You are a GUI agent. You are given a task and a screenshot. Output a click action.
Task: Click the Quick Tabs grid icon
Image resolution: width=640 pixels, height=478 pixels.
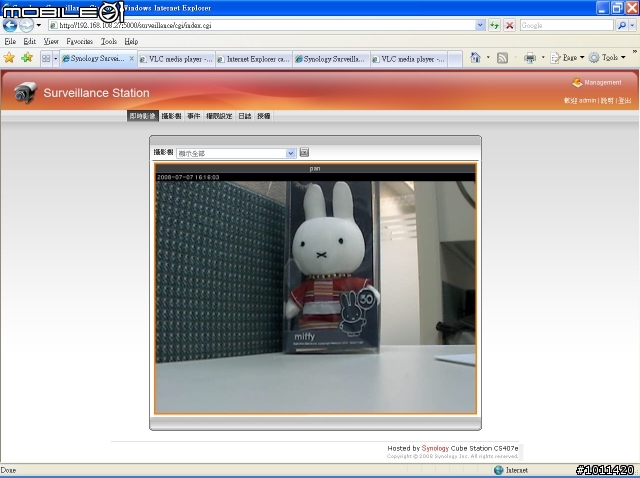pyautogui.click(x=46, y=59)
